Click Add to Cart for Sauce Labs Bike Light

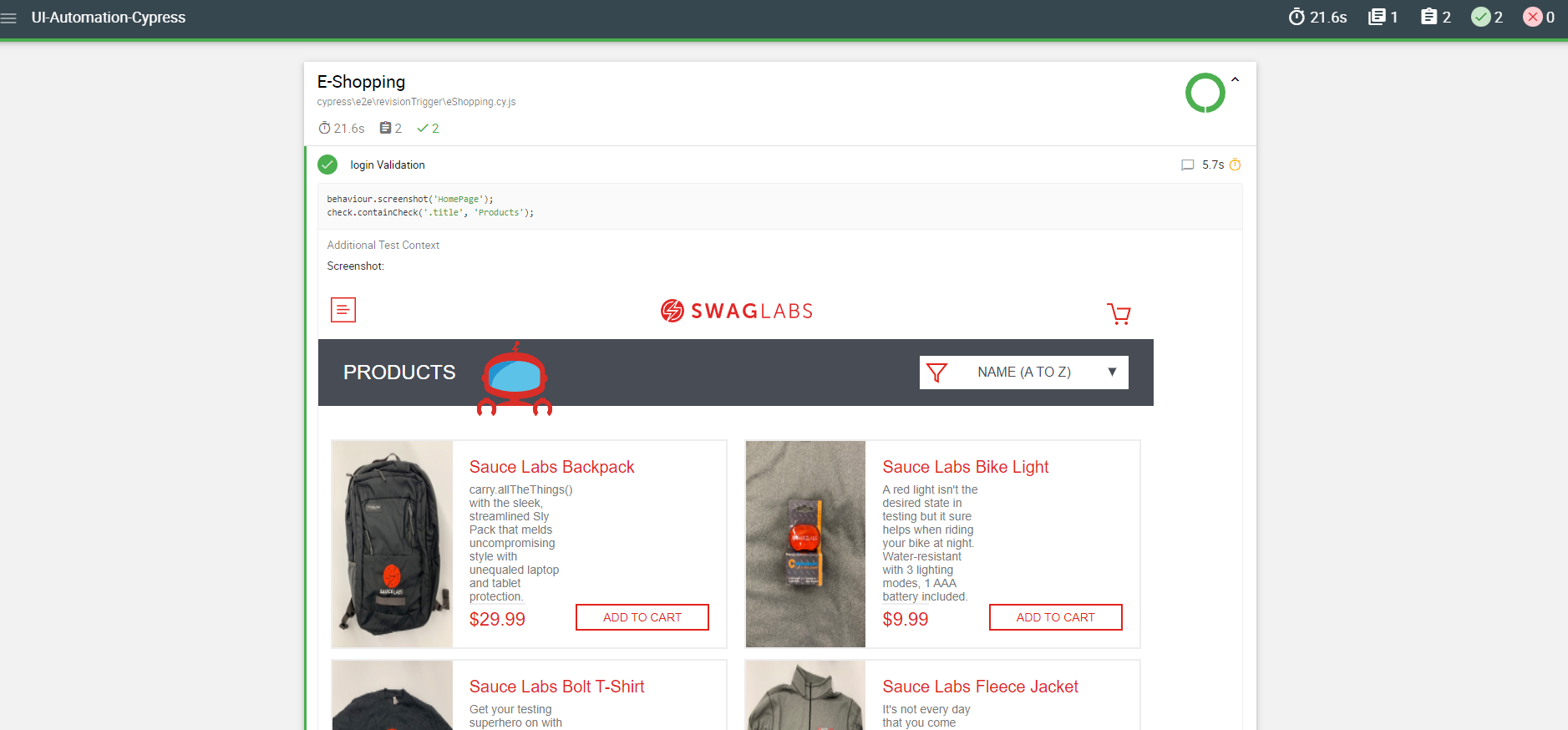1056,617
